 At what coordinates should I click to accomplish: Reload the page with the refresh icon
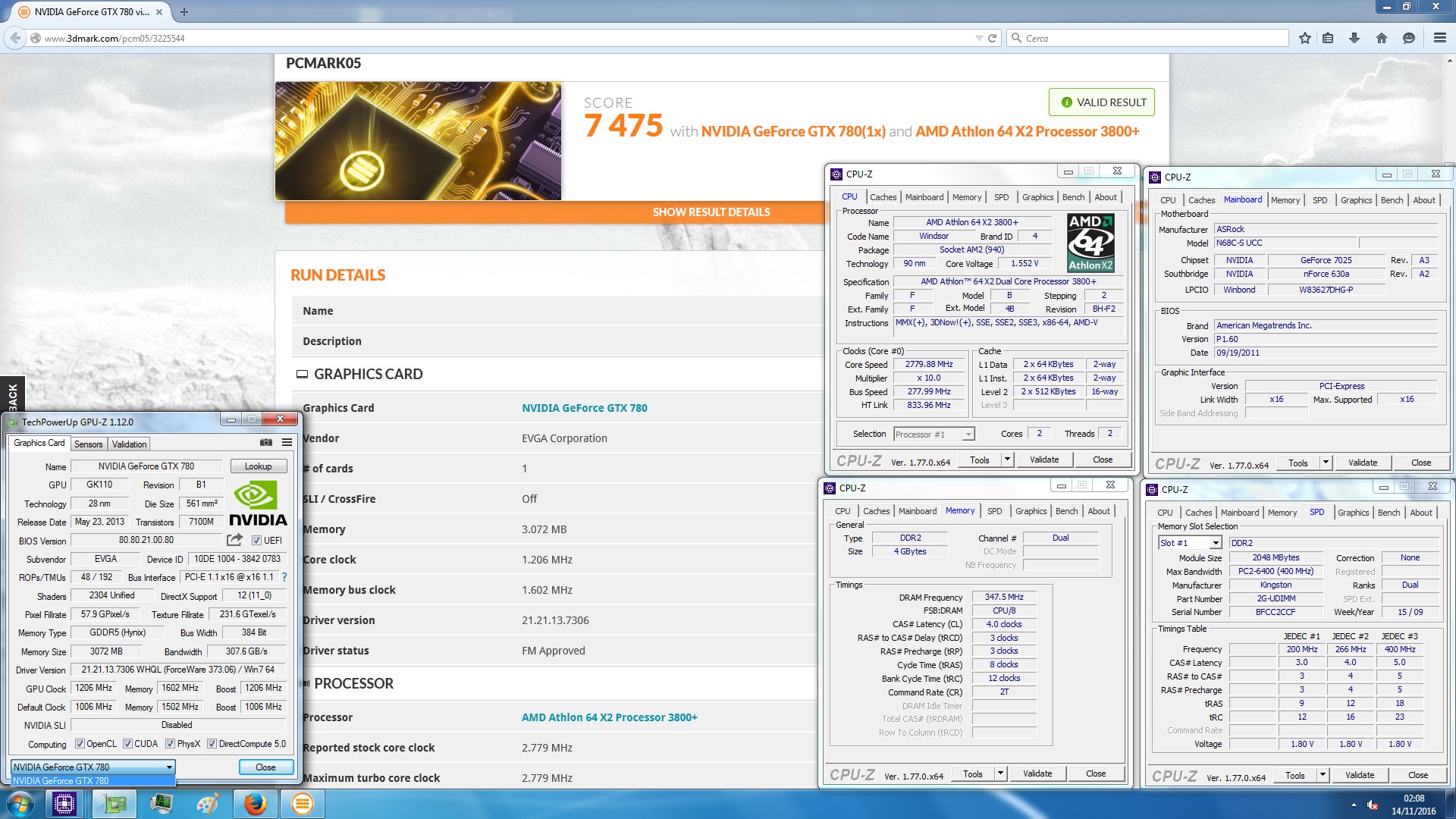(991, 38)
